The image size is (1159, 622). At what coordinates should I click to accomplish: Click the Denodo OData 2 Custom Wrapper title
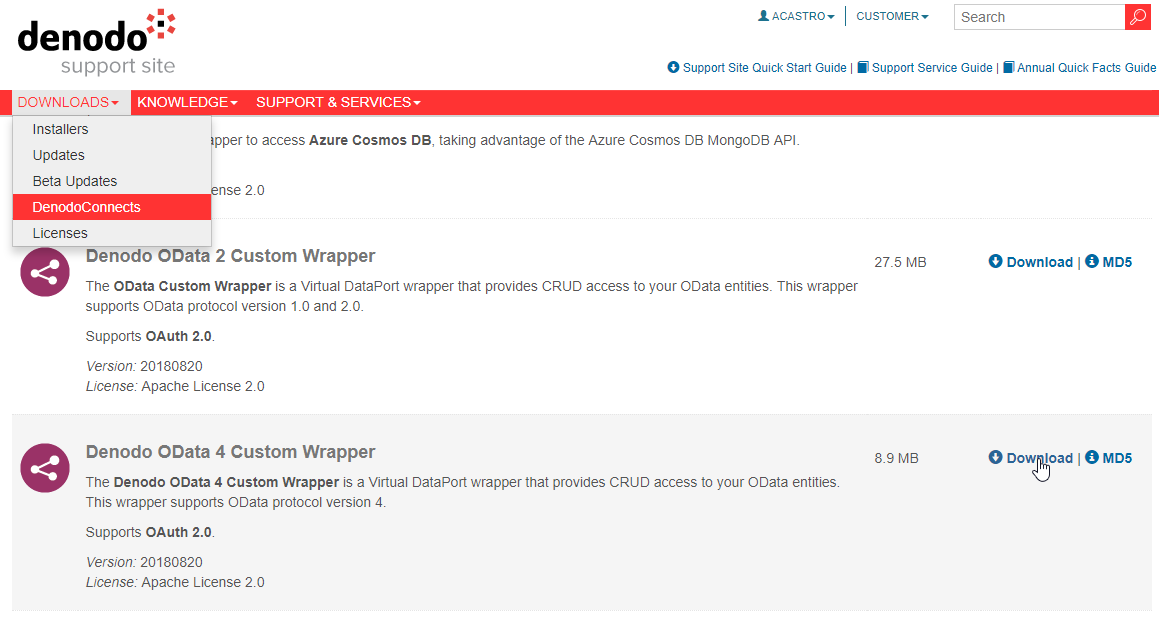[x=231, y=256]
